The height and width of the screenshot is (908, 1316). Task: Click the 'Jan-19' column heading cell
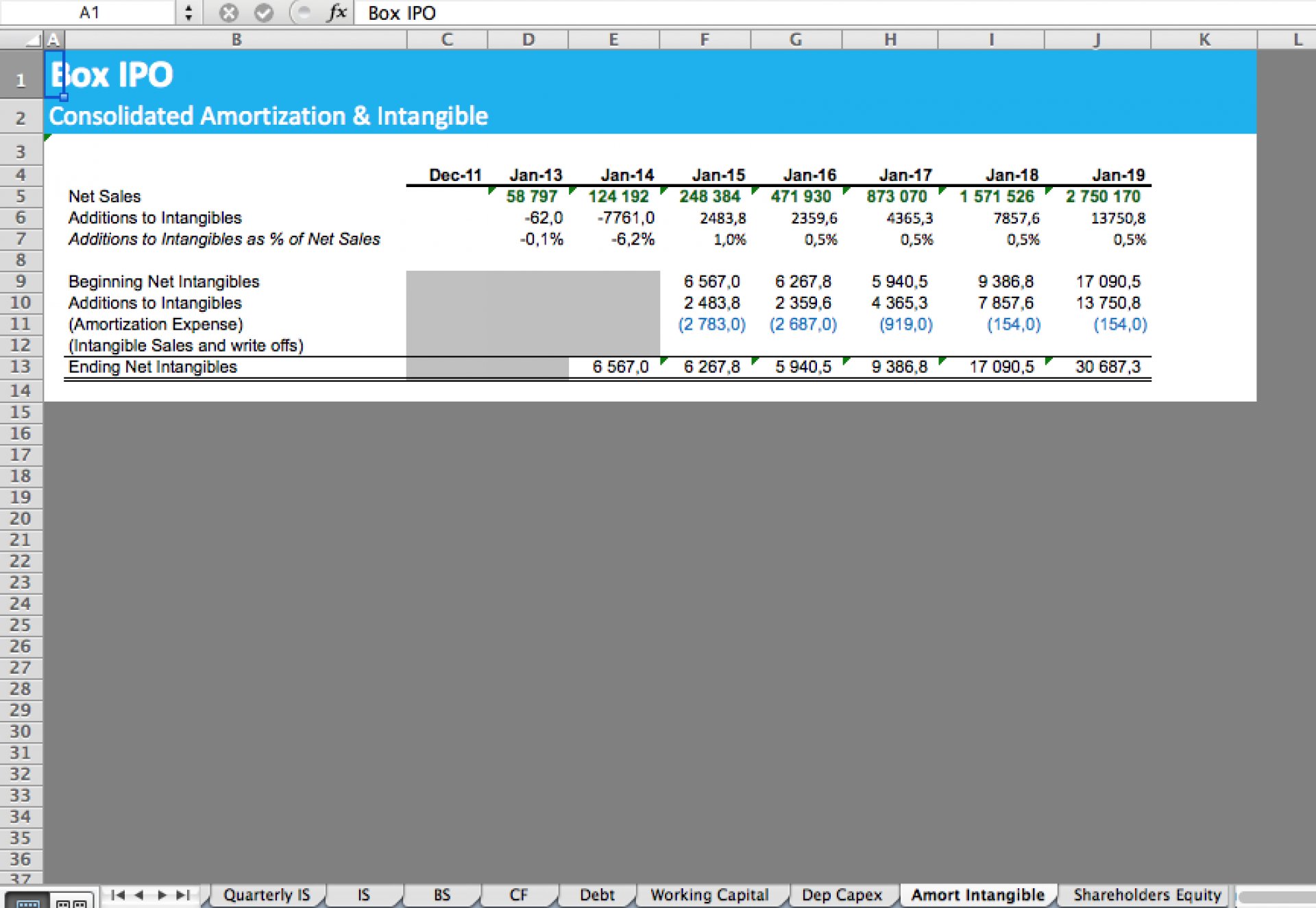click(x=1118, y=175)
